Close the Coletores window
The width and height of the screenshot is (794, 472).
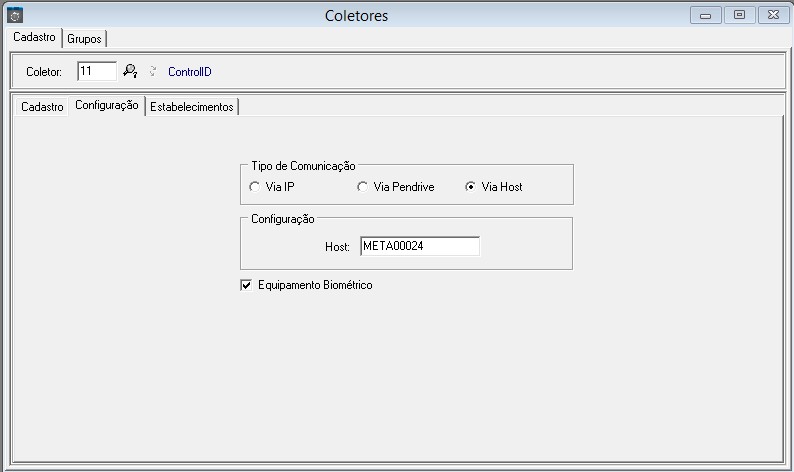(x=772, y=15)
